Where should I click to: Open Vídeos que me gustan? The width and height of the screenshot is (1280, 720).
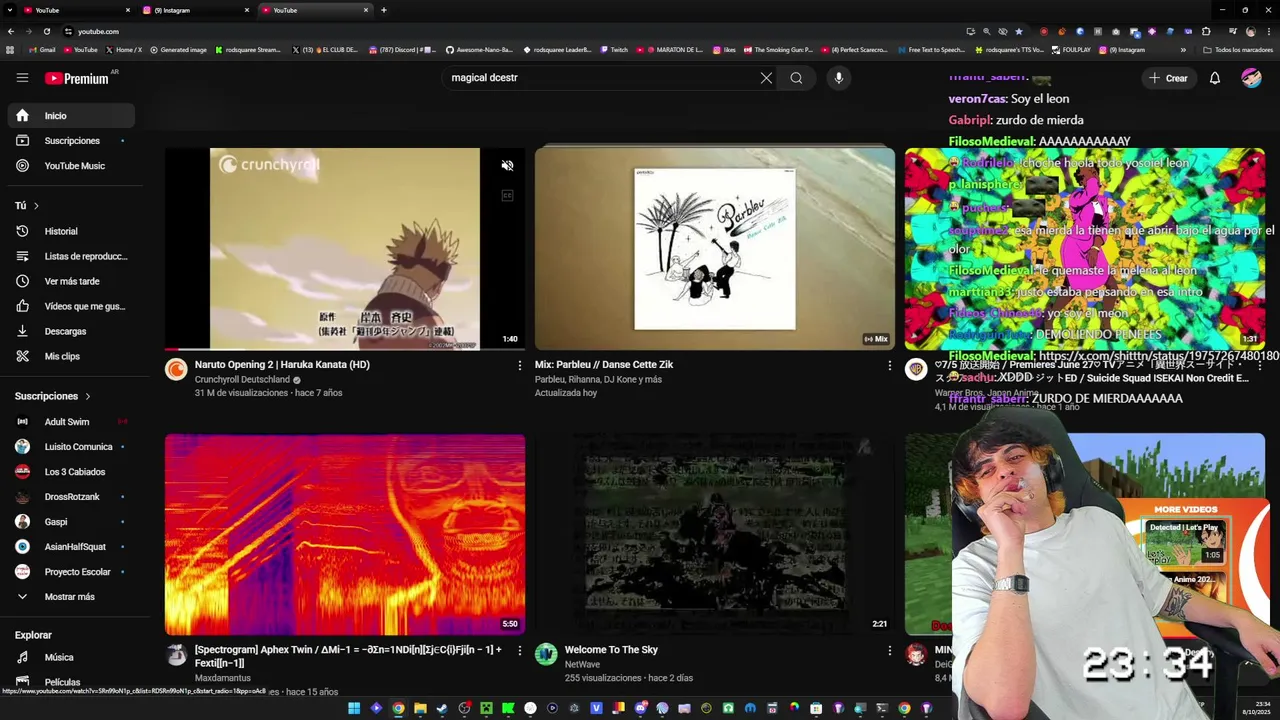coord(71,306)
